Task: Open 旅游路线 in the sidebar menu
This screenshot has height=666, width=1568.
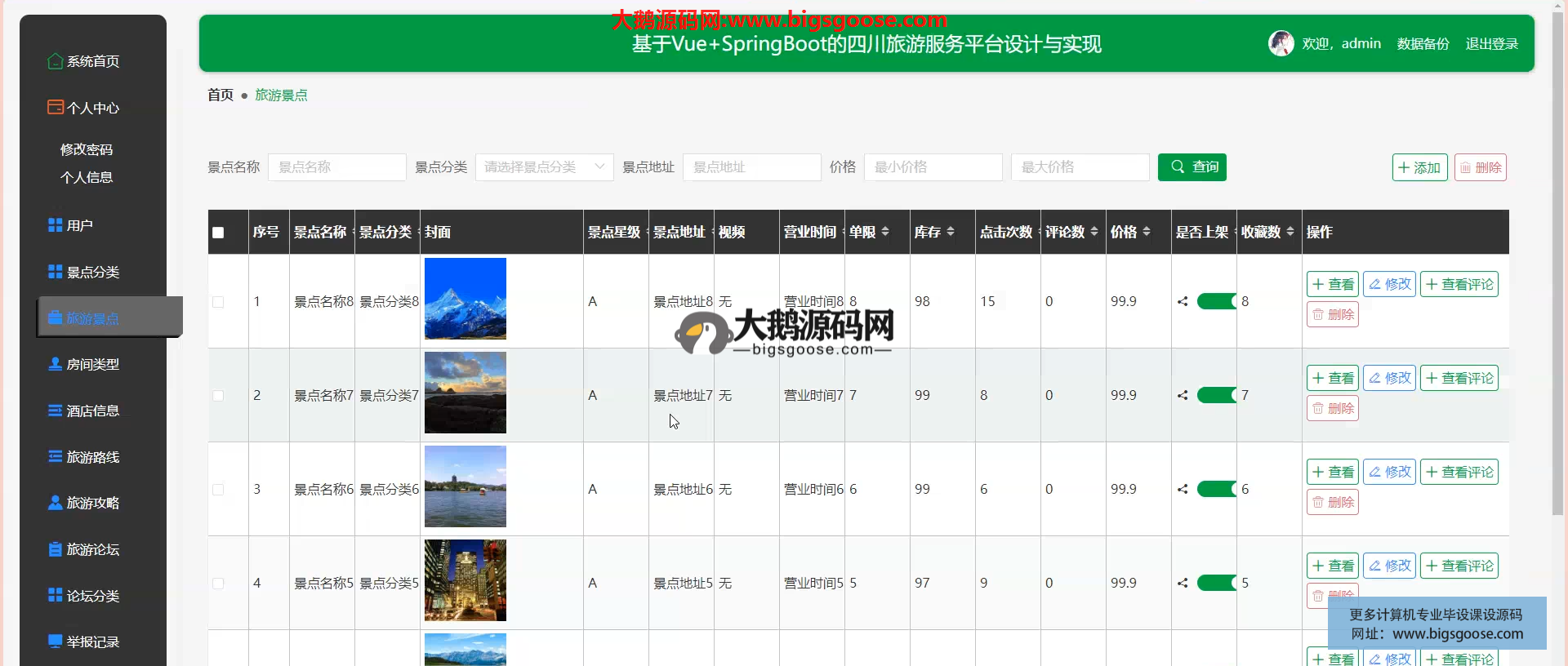Action: tap(92, 457)
